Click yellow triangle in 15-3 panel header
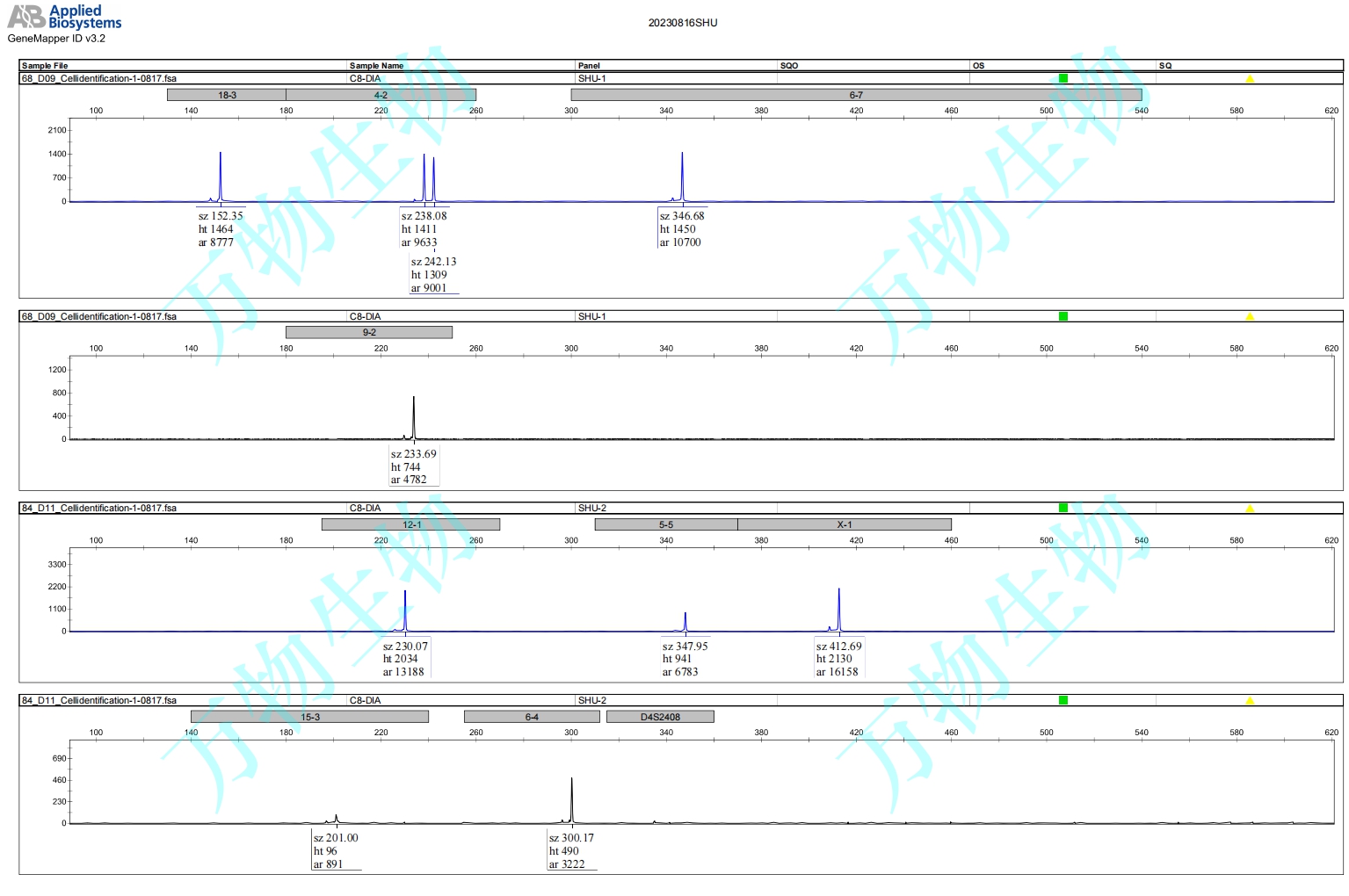 point(1249,701)
